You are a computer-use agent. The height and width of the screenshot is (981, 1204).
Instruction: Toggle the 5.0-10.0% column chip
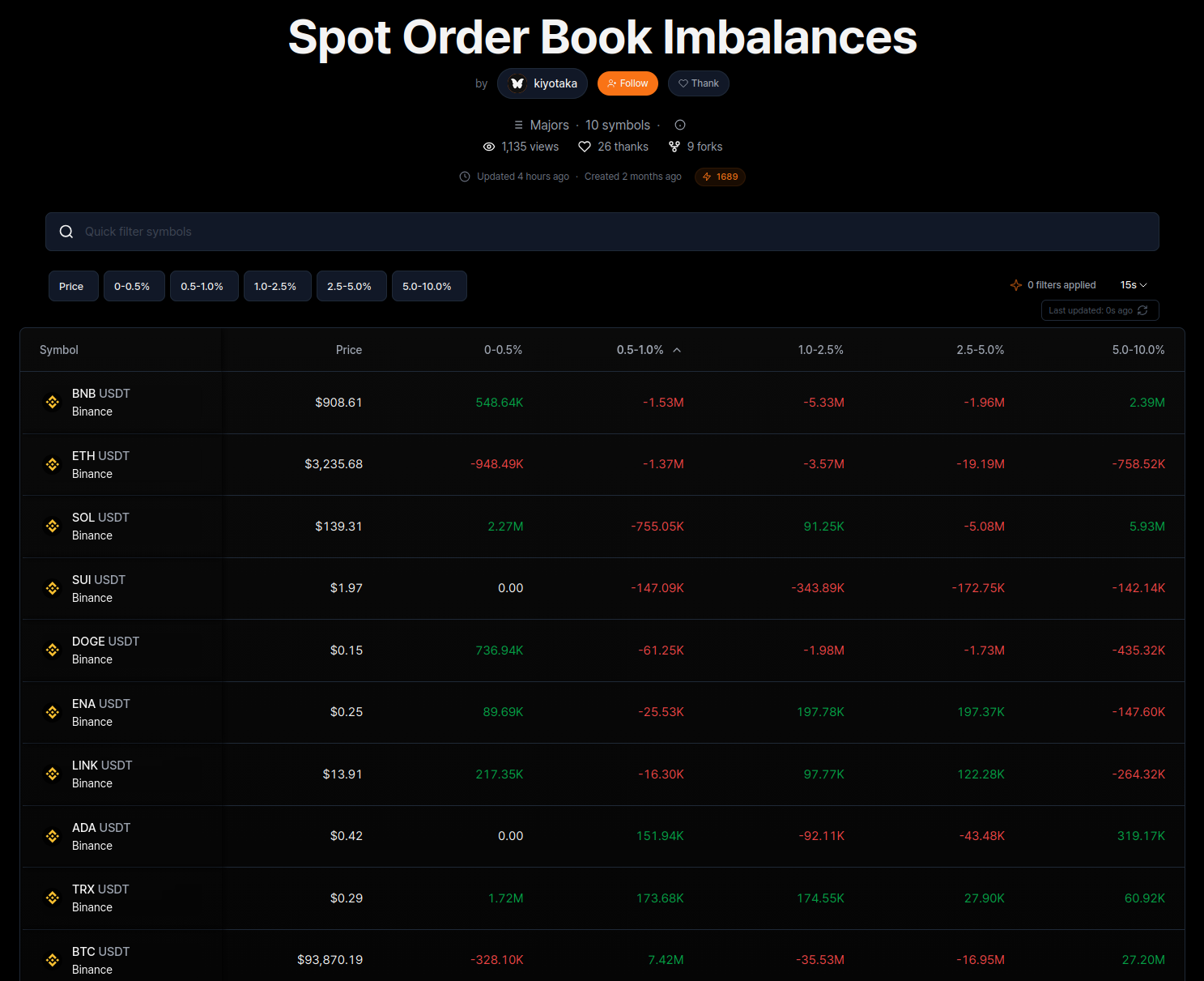pos(429,286)
